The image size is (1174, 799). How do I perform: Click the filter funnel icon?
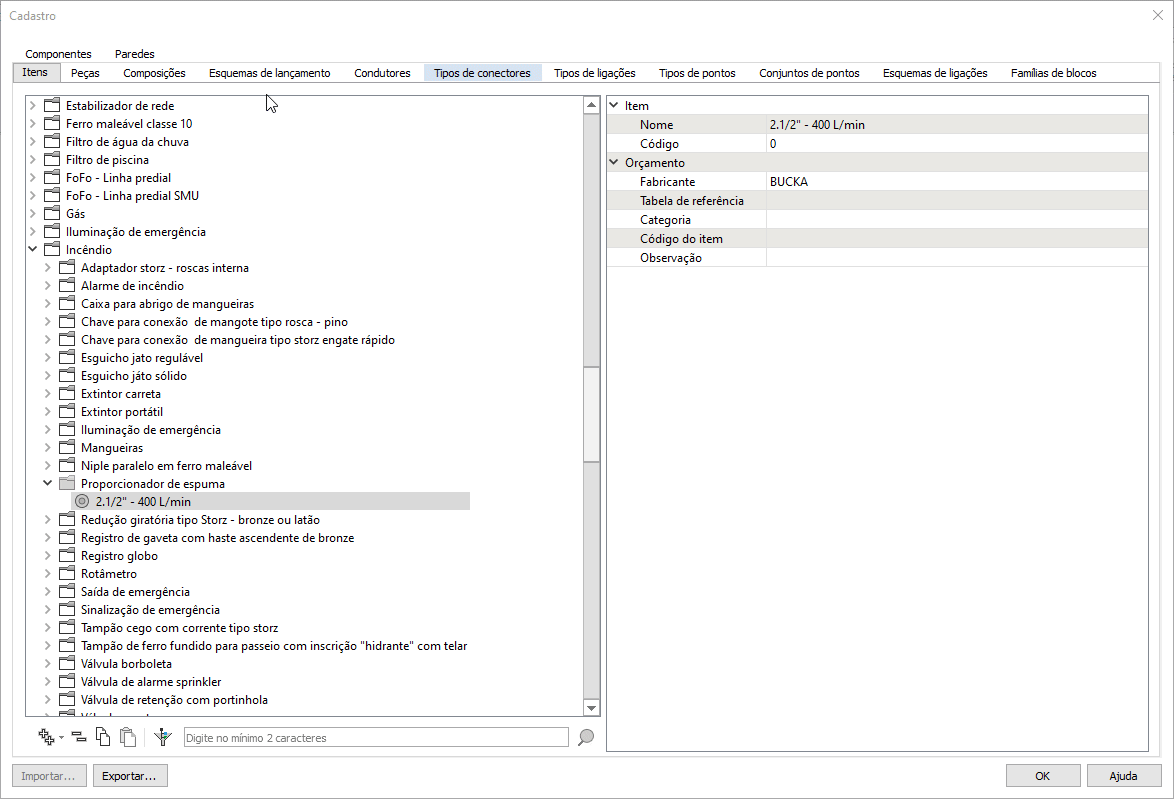point(164,737)
